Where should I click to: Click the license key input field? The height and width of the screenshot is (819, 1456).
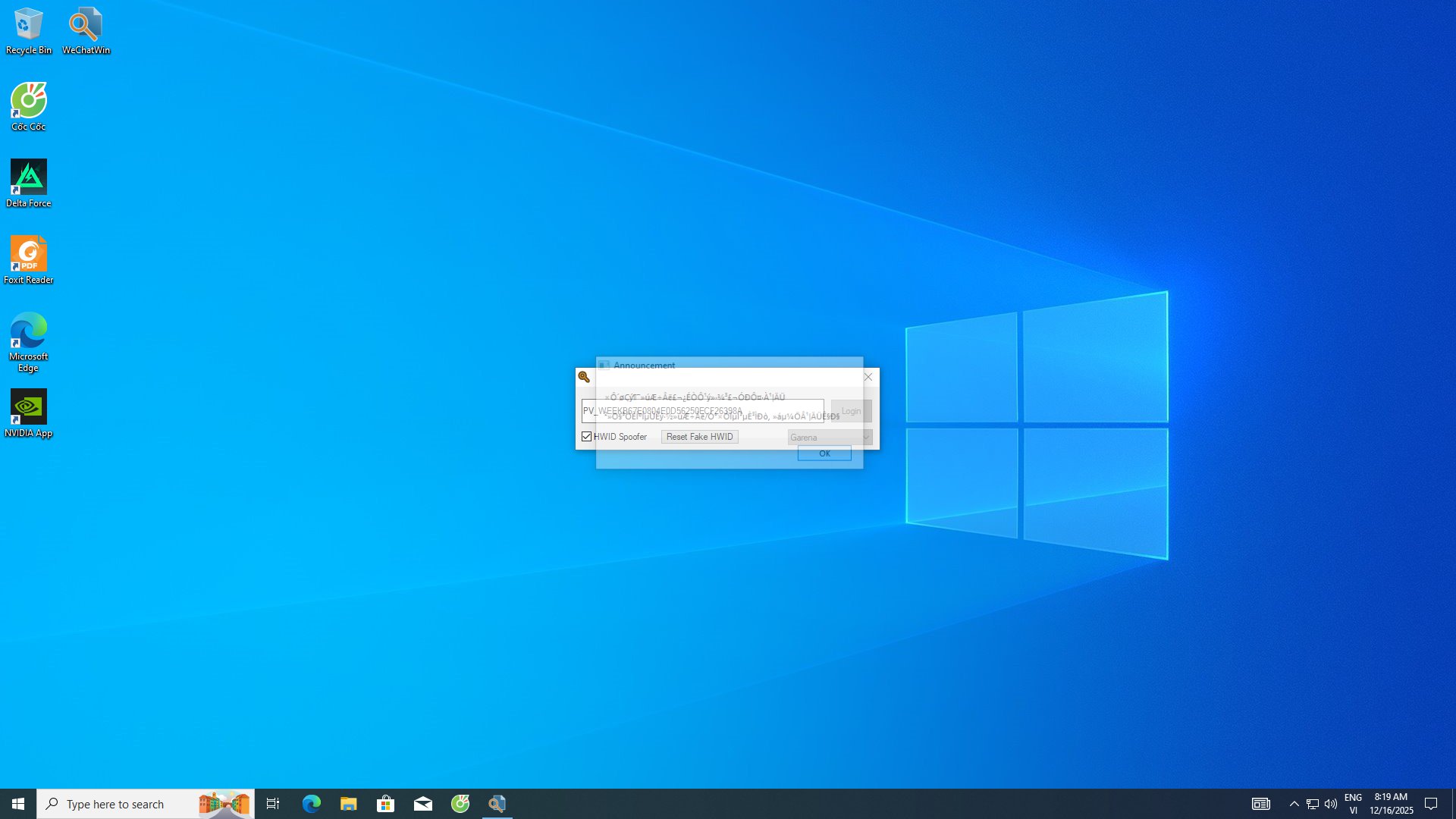(701, 411)
